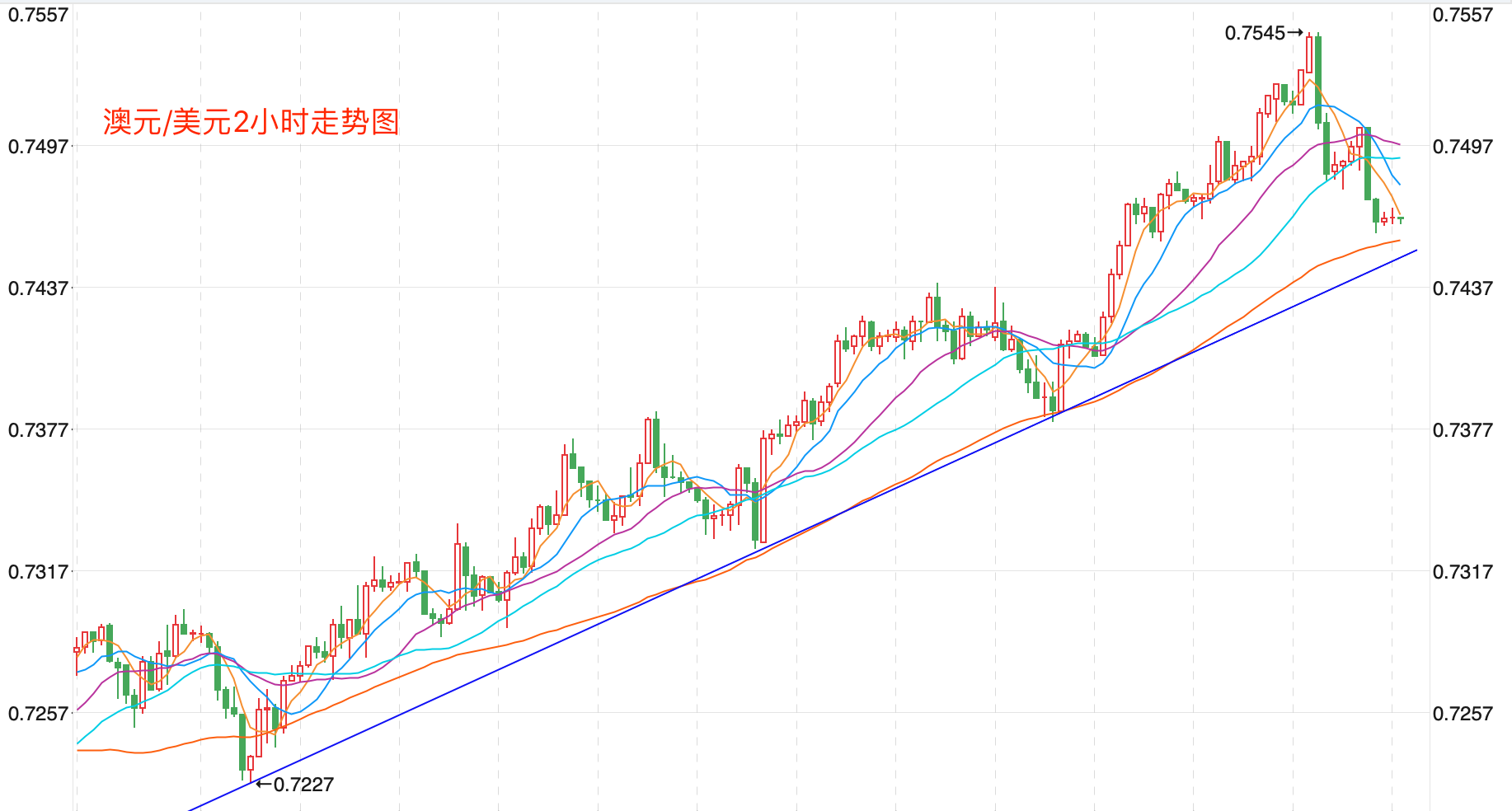1512x811 pixels.
Task: Select the lowest candle above the 0.7227 label
Action: [251, 762]
